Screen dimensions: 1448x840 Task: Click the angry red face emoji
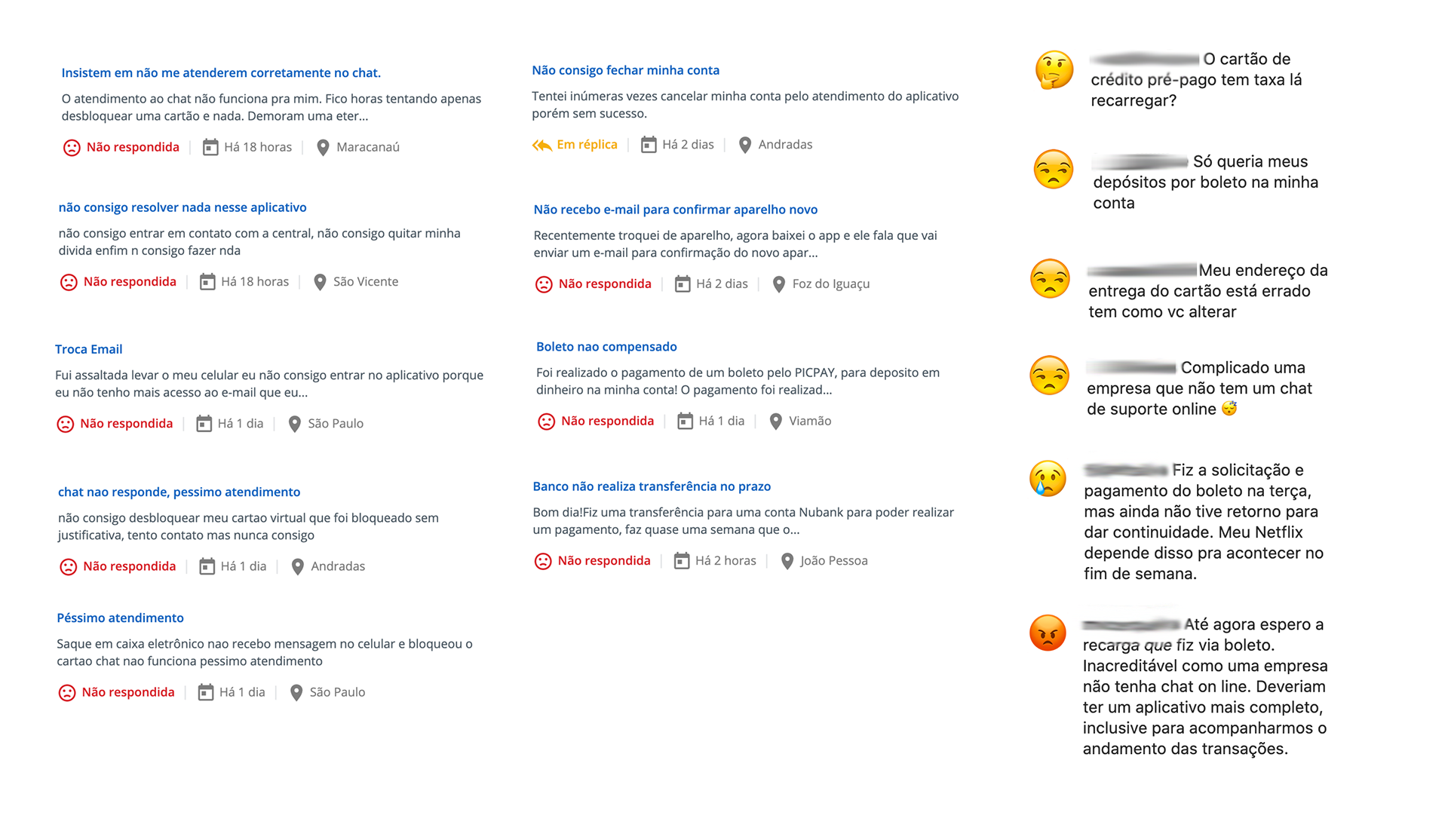tap(1048, 633)
